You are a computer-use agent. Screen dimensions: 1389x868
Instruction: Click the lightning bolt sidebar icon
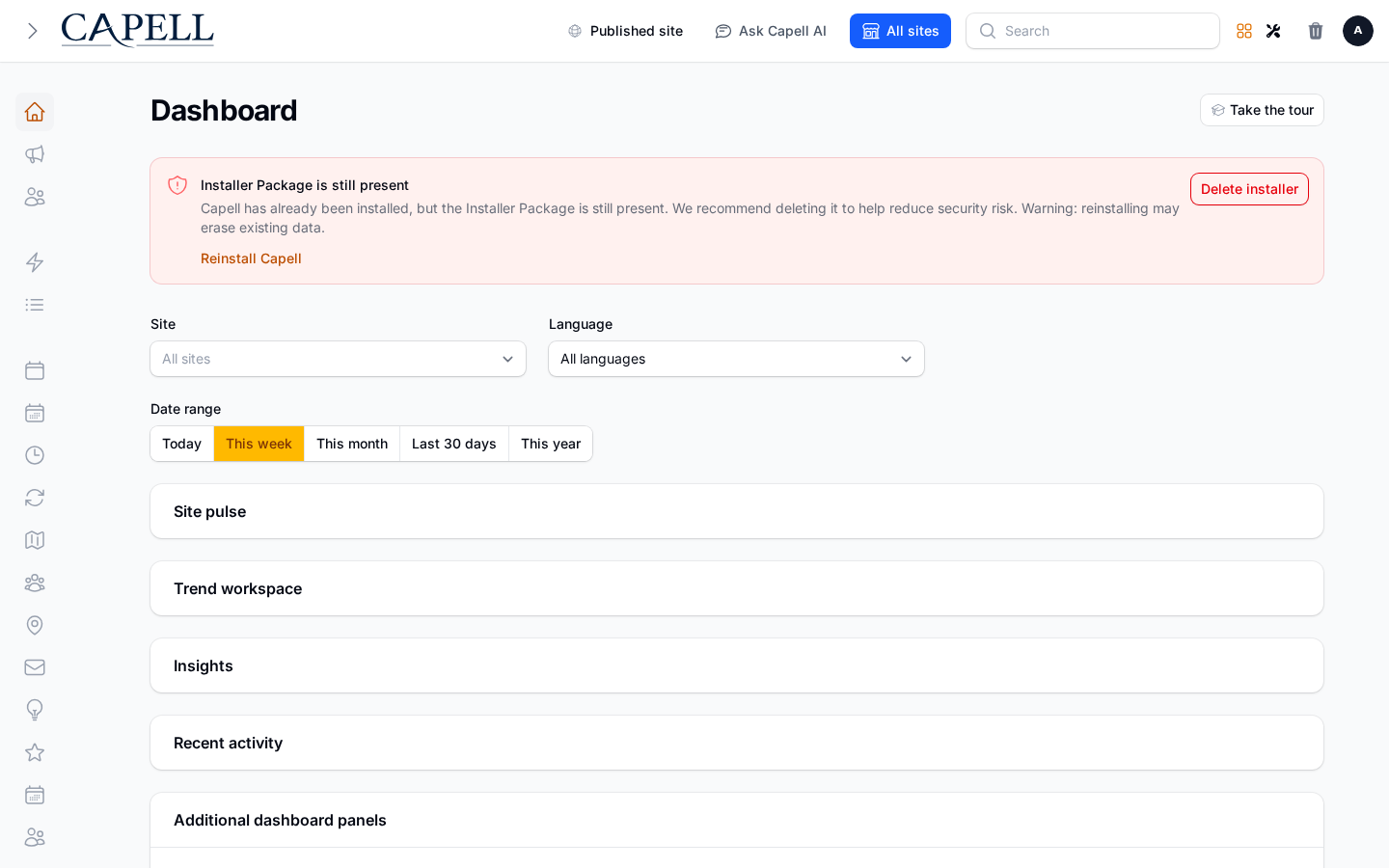(x=35, y=262)
